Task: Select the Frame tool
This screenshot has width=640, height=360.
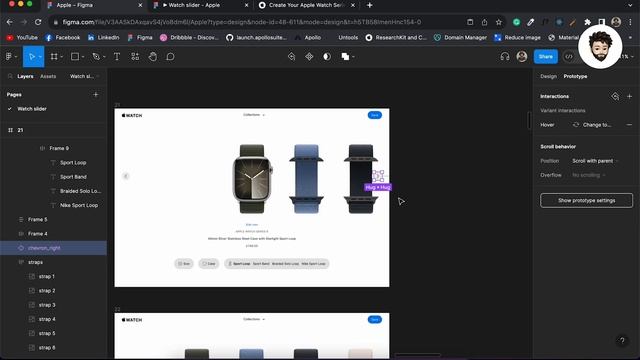Action: tap(54, 57)
